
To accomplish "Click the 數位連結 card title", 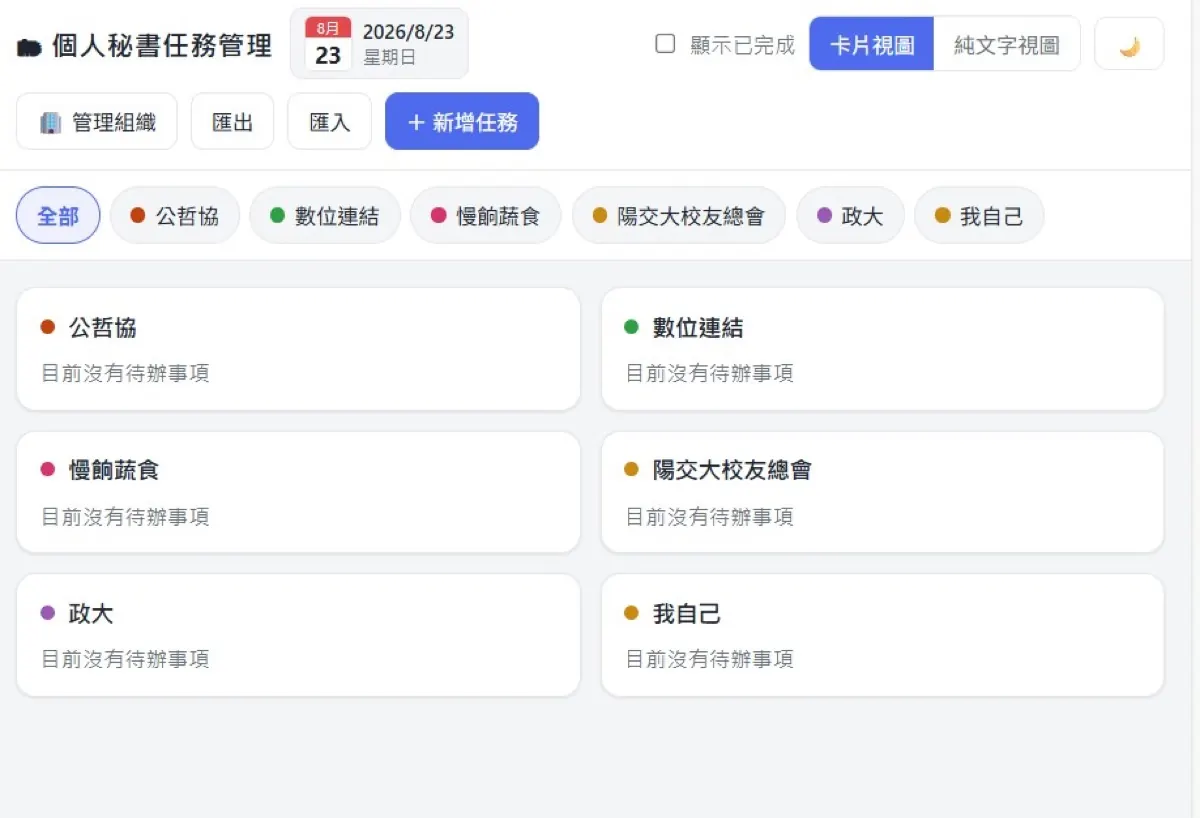I will 698,327.
